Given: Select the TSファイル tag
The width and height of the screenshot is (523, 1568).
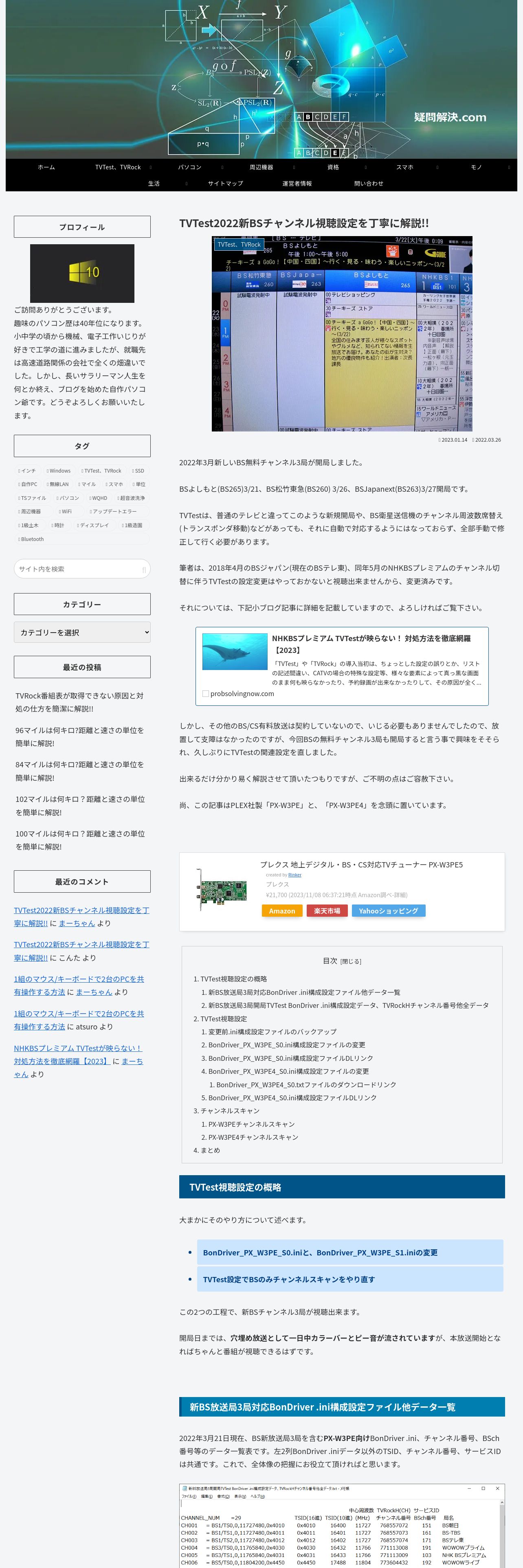Looking at the screenshot, I should [32, 498].
